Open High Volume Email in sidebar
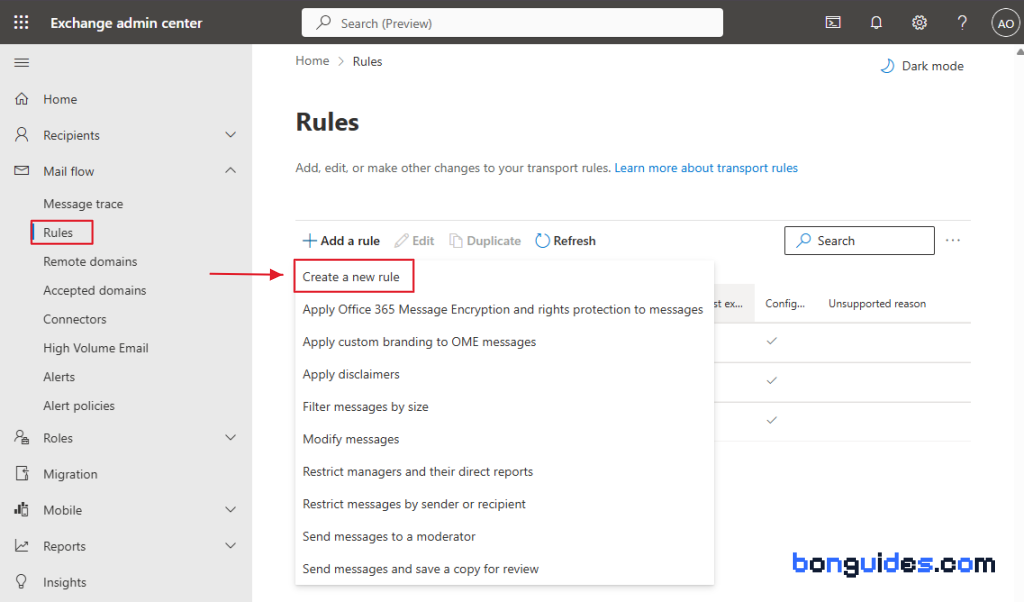1024x602 pixels. click(x=96, y=348)
